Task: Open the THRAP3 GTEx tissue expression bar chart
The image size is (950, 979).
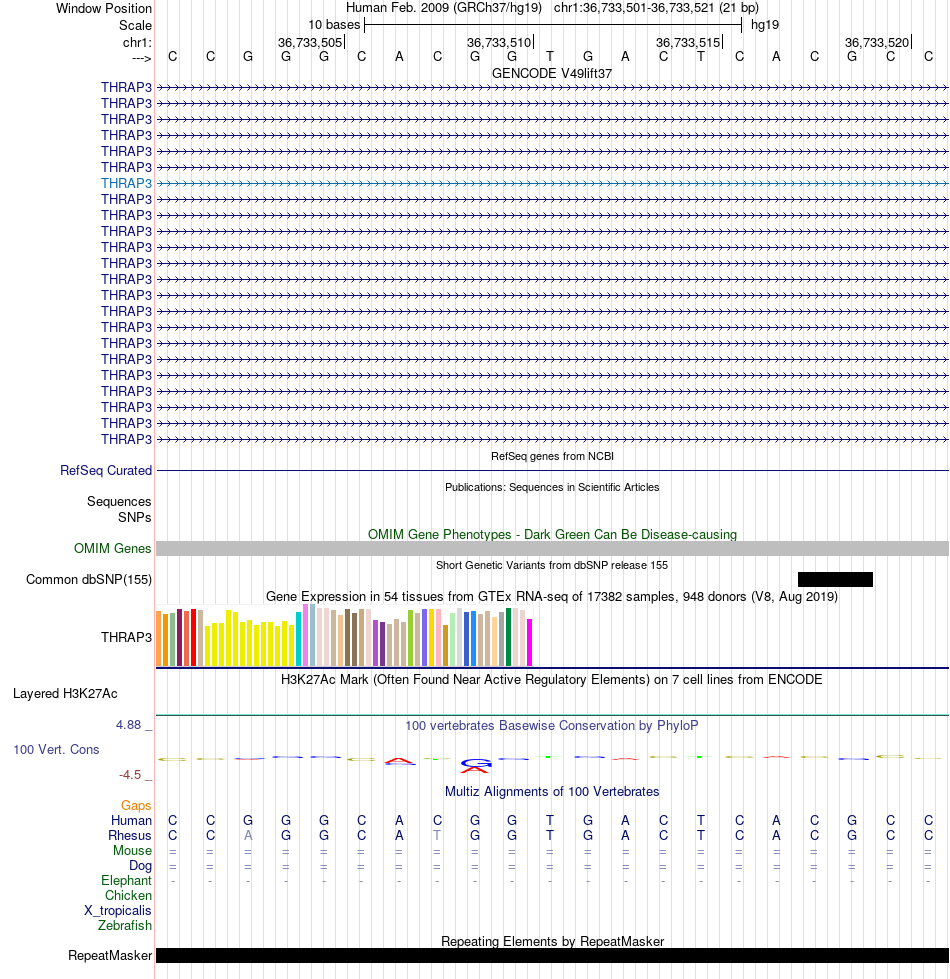Action: click(344, 636)
